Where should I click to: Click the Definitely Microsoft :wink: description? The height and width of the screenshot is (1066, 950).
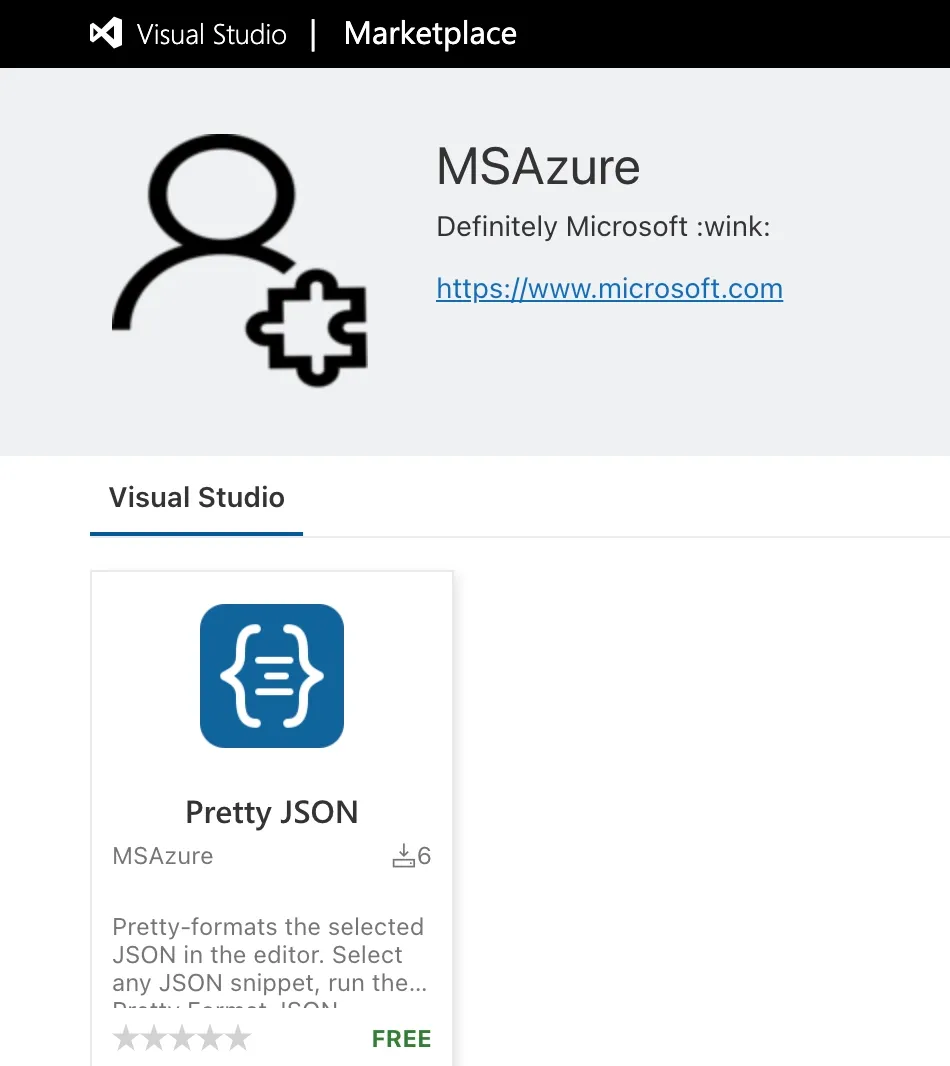(603, 227)
